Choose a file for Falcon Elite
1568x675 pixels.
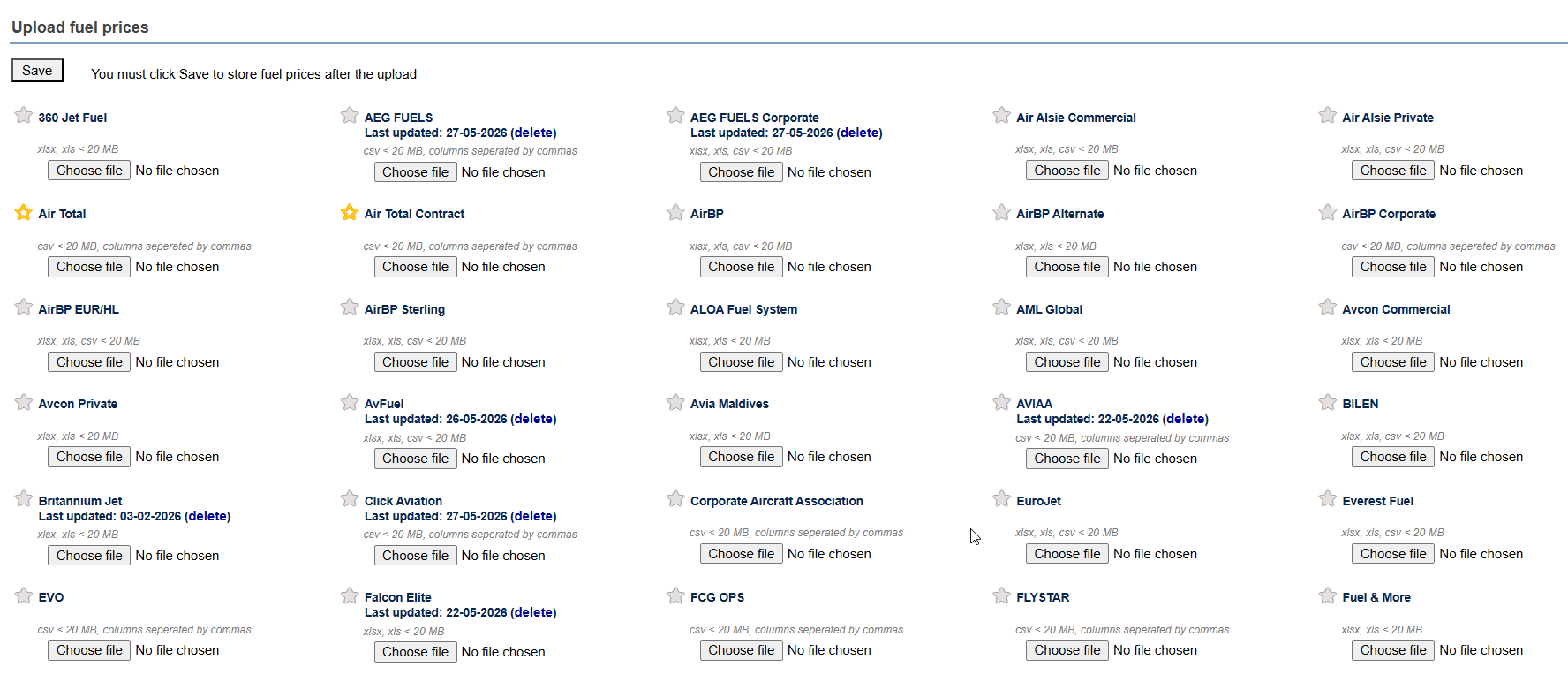[415, 652]
